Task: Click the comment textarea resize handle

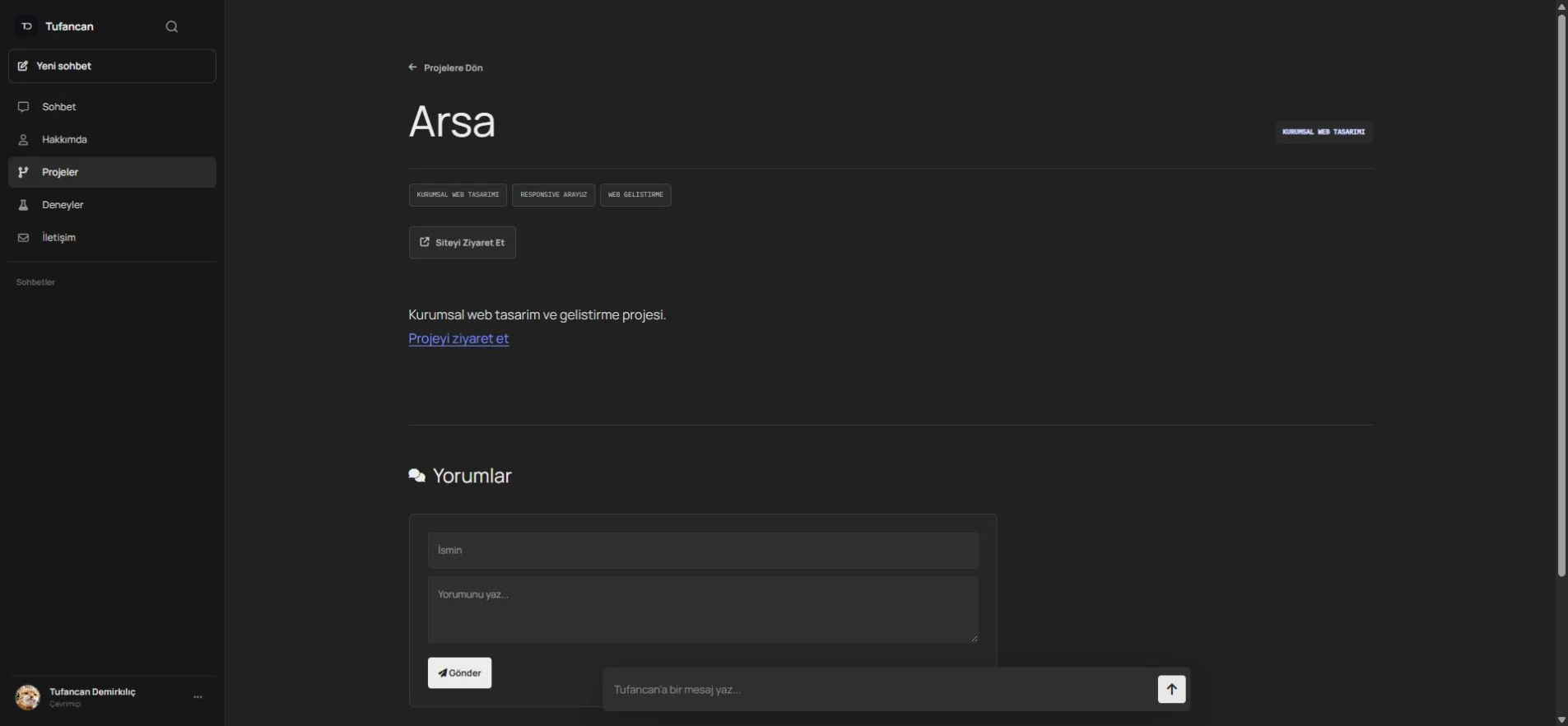Action: [974, 638]
